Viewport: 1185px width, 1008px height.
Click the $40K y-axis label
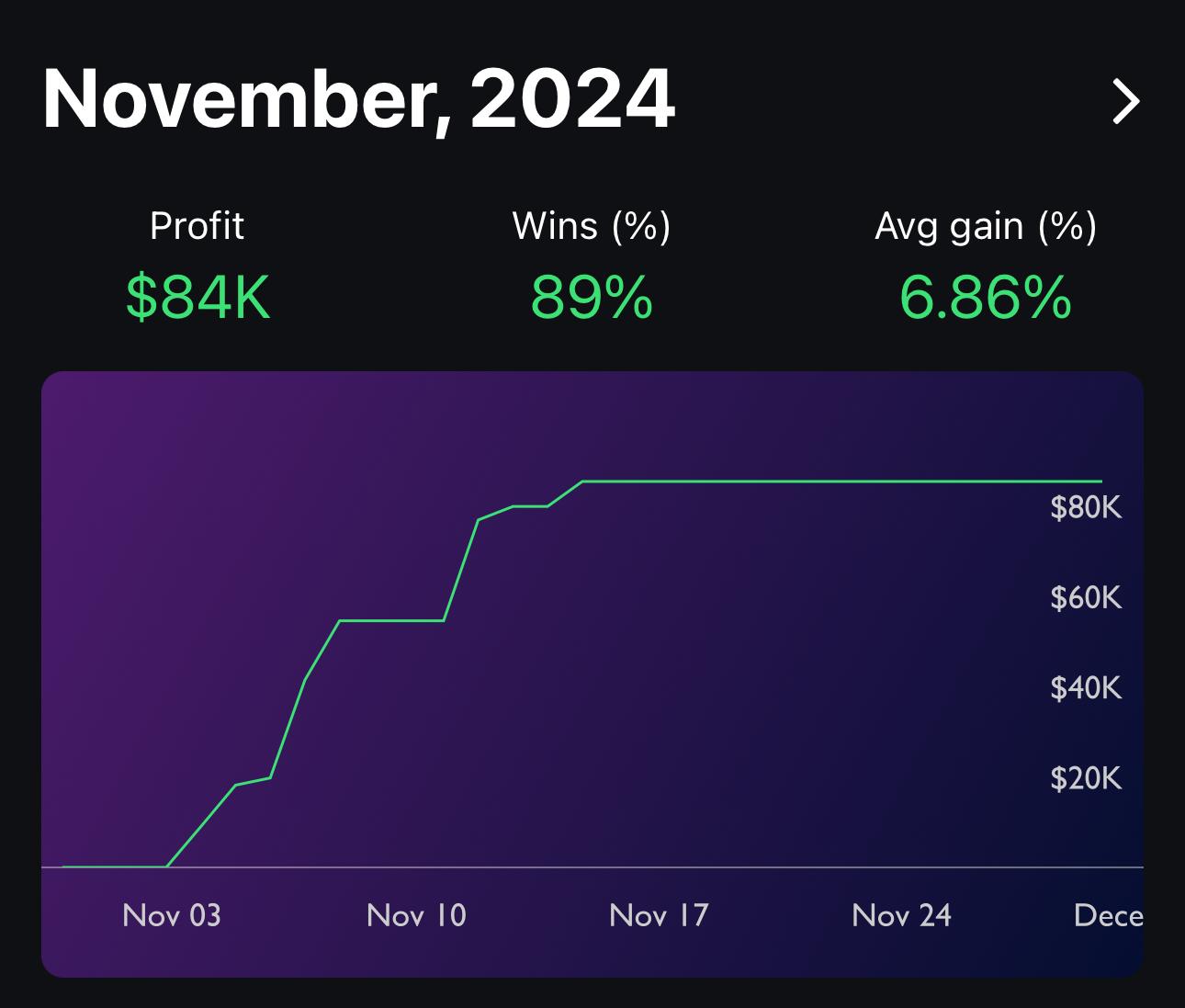click(x=1086, y=687)
